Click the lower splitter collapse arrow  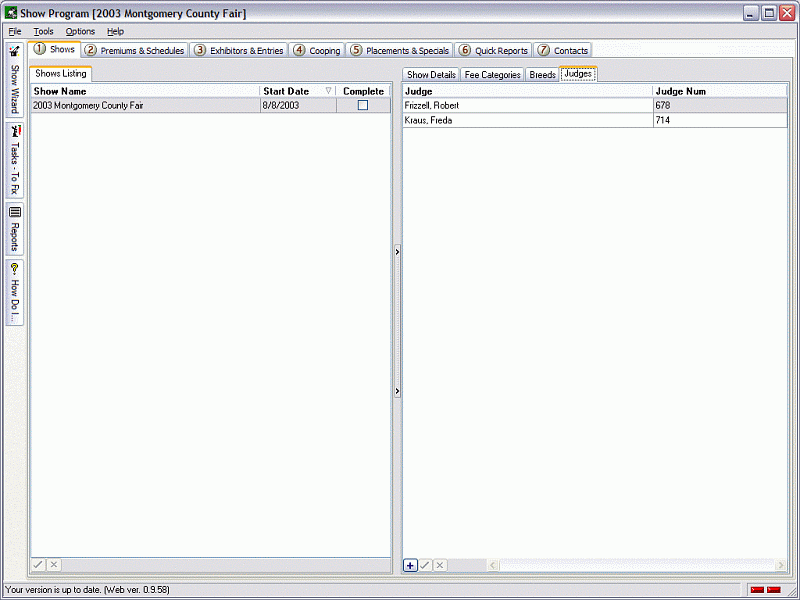coord(397,391)
